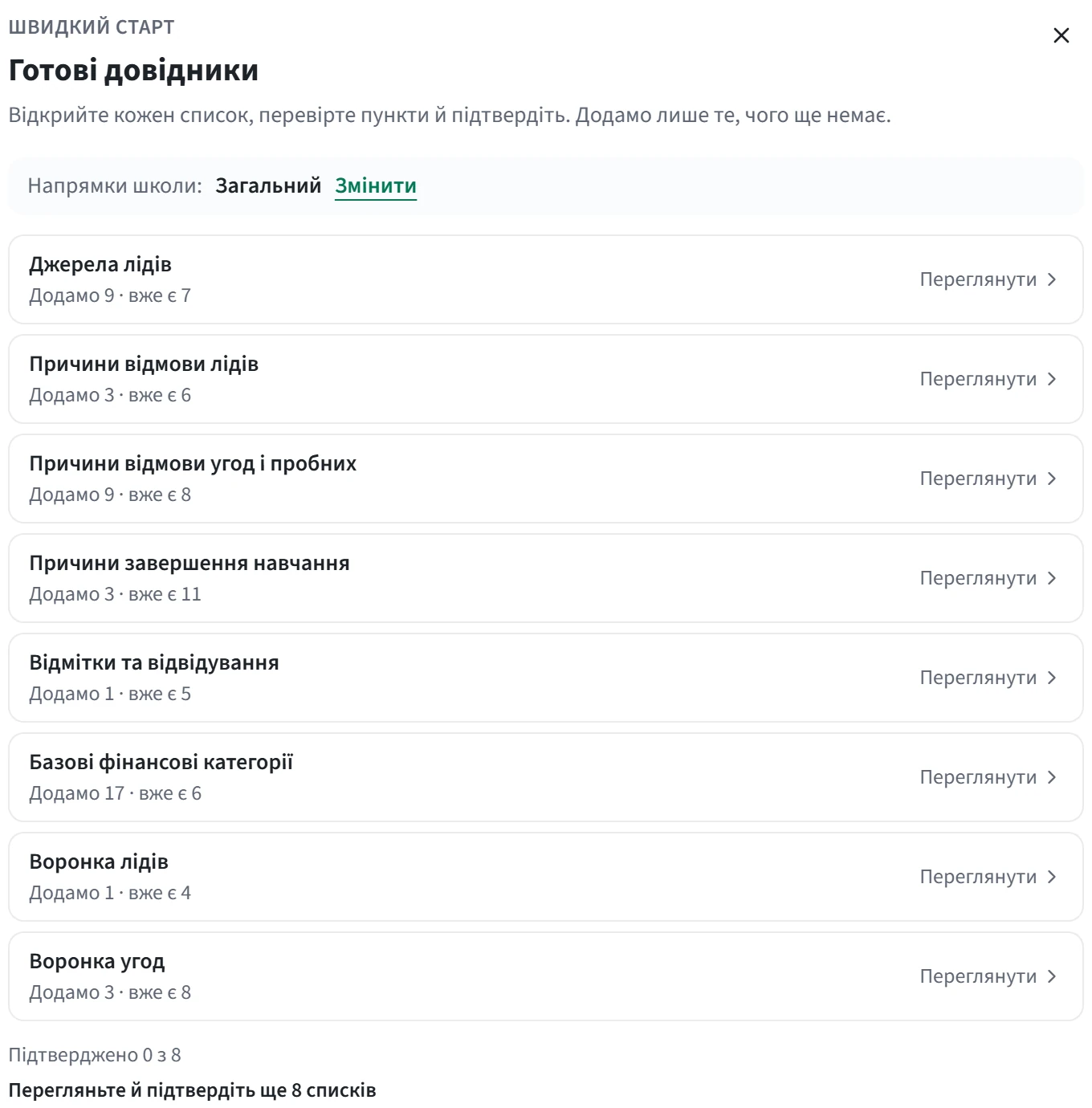
Task: Click Переглянути for Причини відмови угод і пробних
Action: 978,479
